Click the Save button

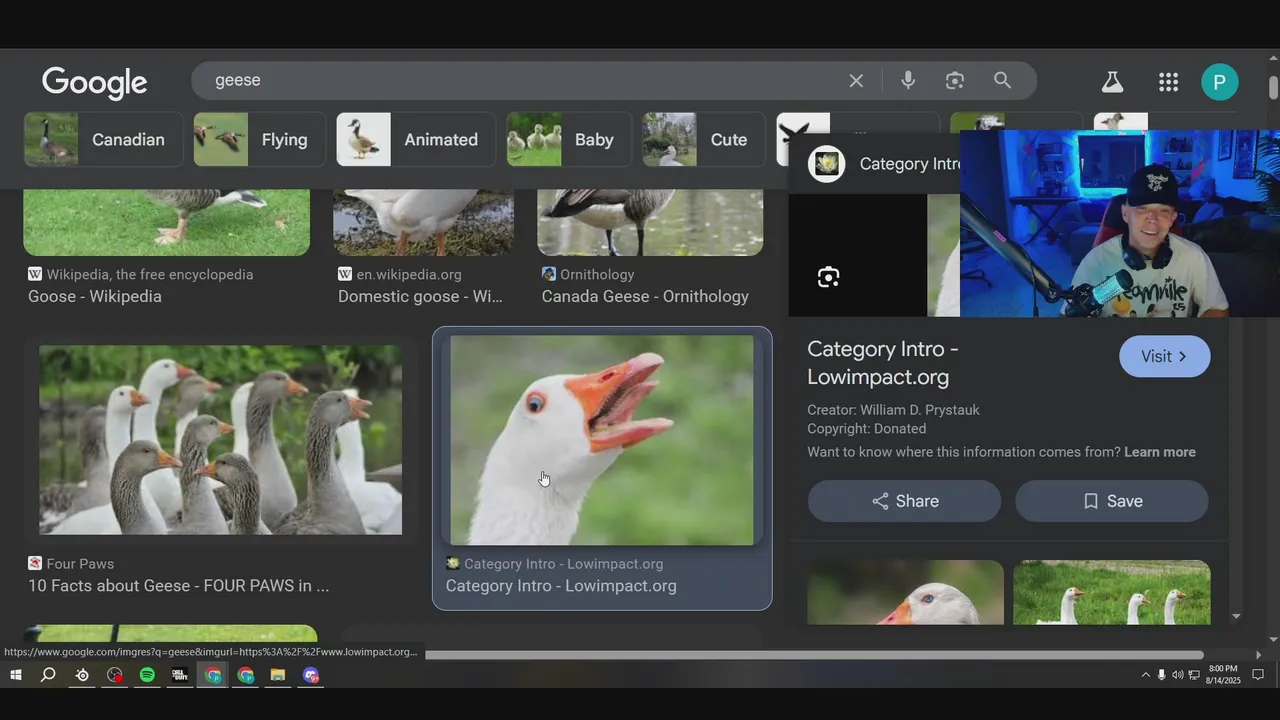[x=1112, y=501]
